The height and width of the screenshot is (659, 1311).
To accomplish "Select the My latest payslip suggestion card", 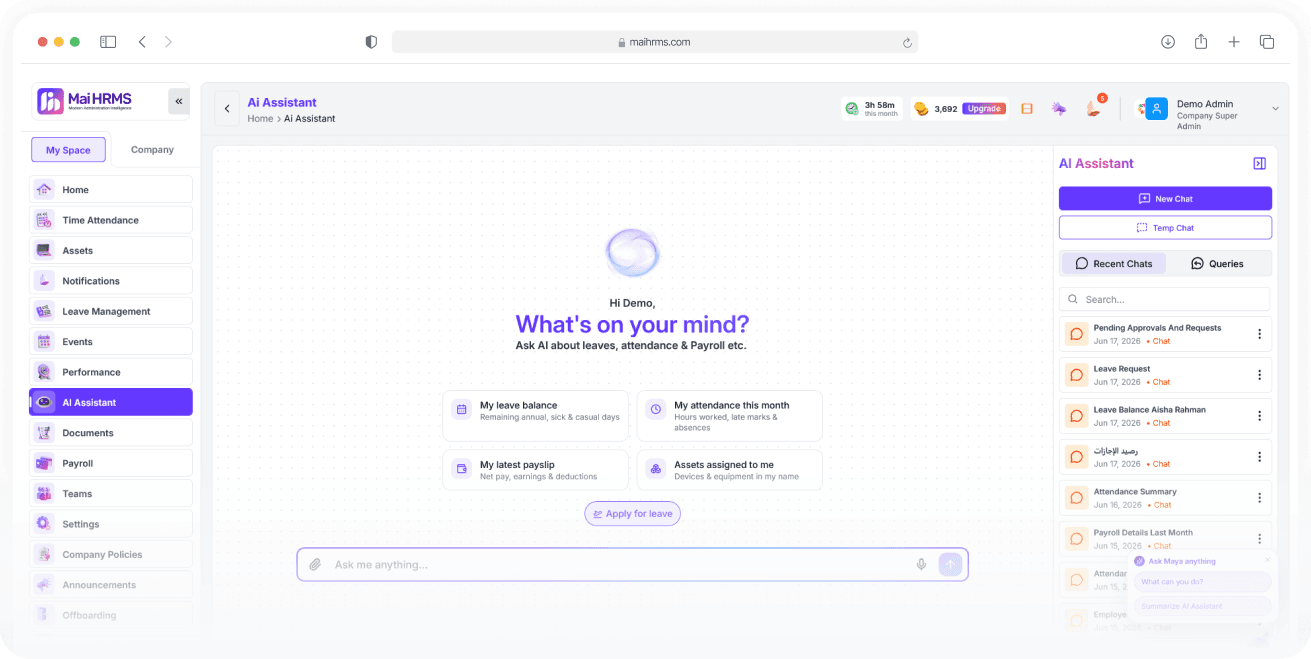I will [x=535, y=470].
